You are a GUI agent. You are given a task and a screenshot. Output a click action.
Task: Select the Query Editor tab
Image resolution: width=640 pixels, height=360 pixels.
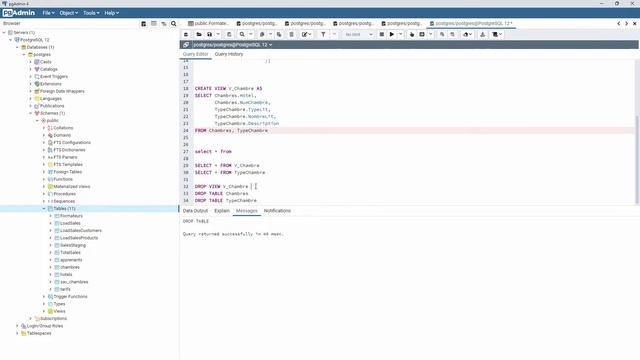(x=196, y=54)
